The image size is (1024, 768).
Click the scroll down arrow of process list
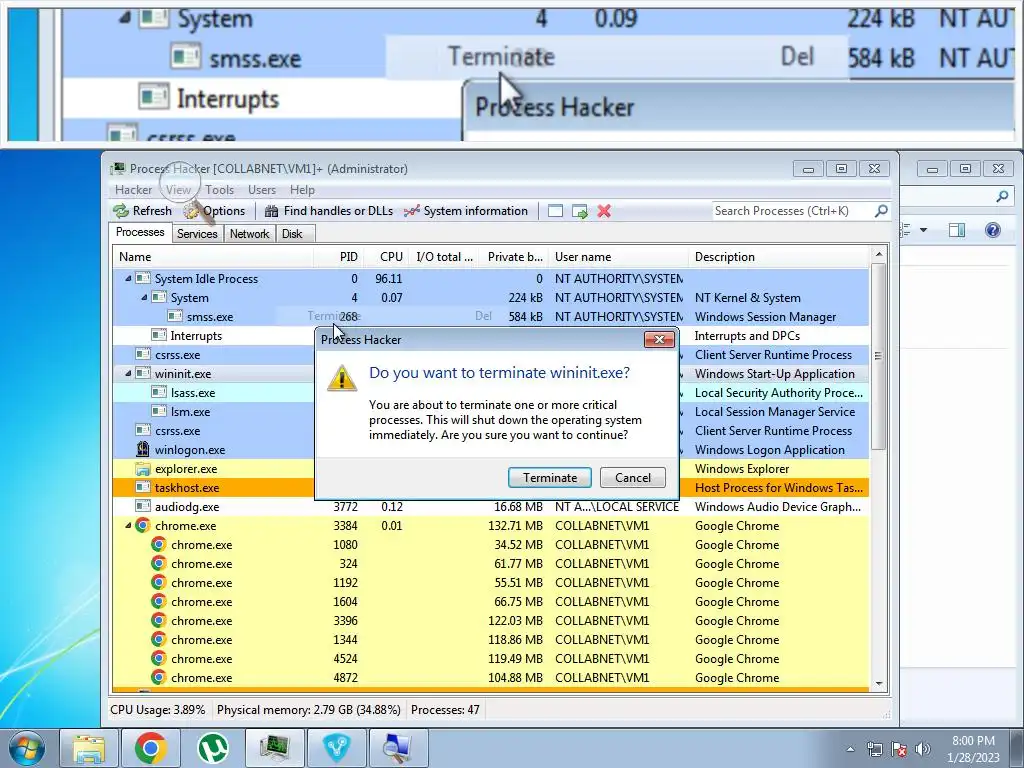(x=878, y=683)
